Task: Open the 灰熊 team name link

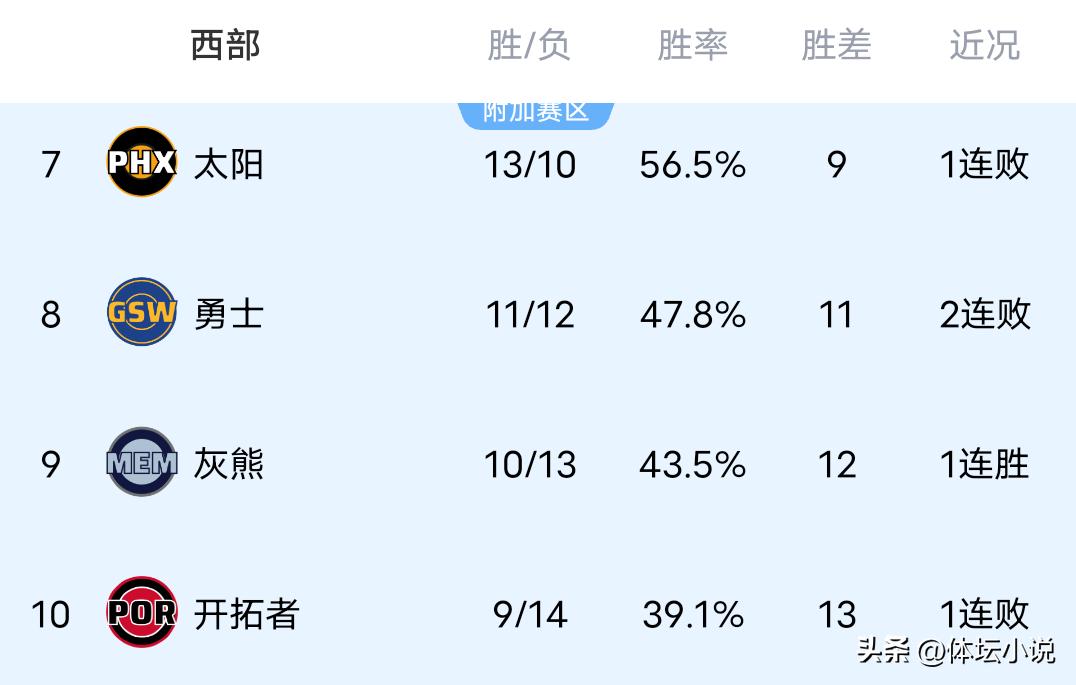Action: 229,464
